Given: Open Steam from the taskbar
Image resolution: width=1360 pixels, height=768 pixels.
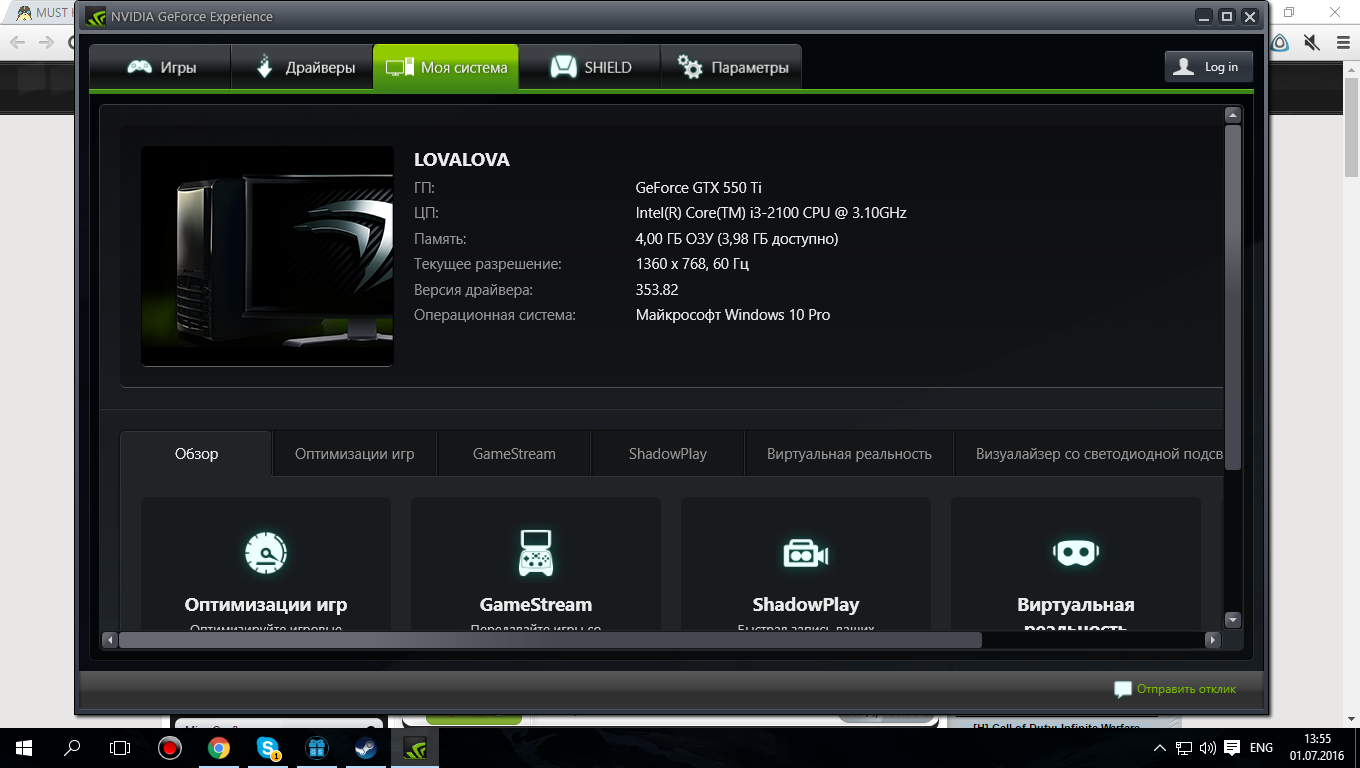Looking at the screenshot, I should click(x=365, y=748).
